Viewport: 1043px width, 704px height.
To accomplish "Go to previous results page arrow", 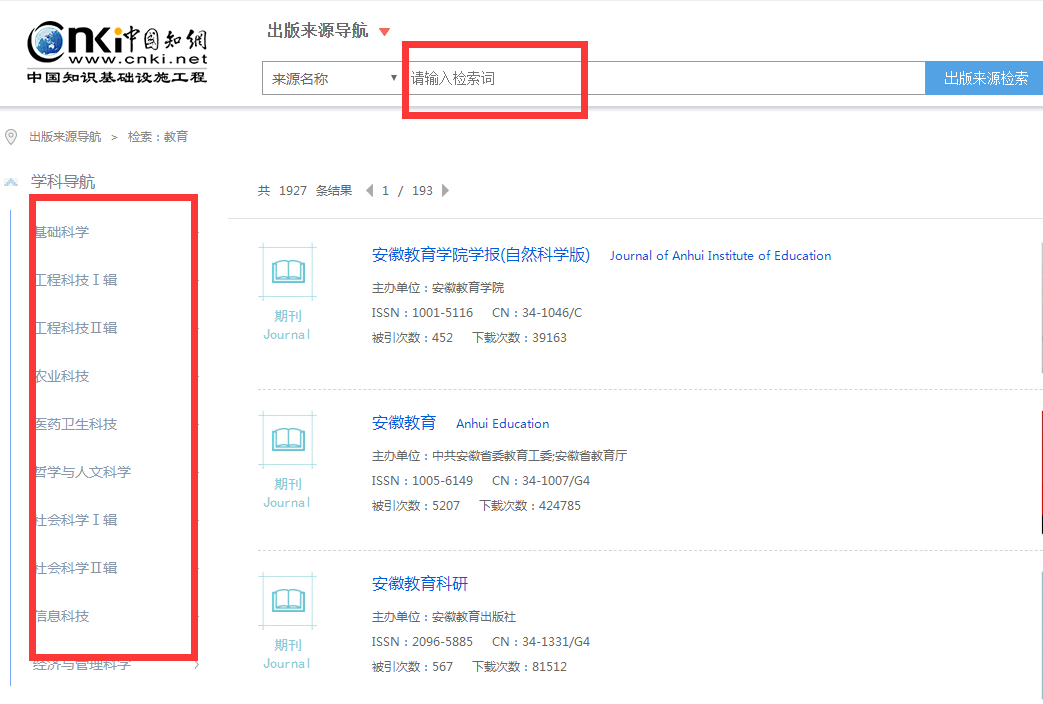I will pos(369,190).
